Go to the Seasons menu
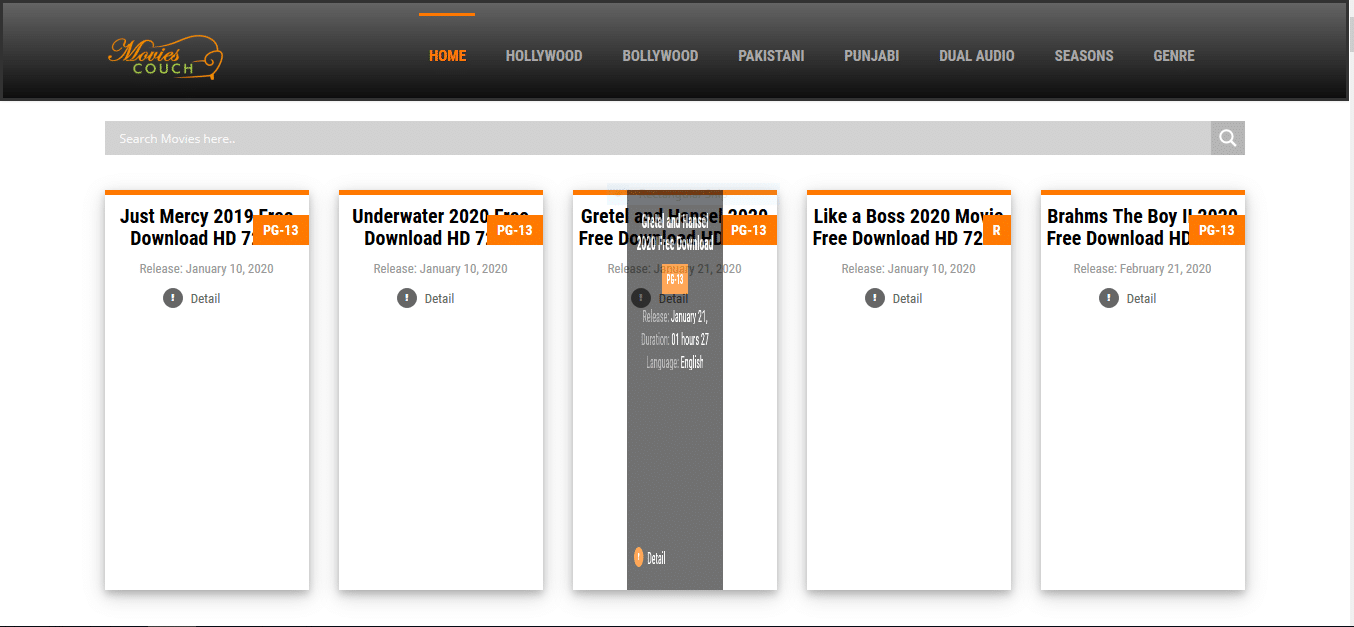1354x627 pixels. (1084, 56)
